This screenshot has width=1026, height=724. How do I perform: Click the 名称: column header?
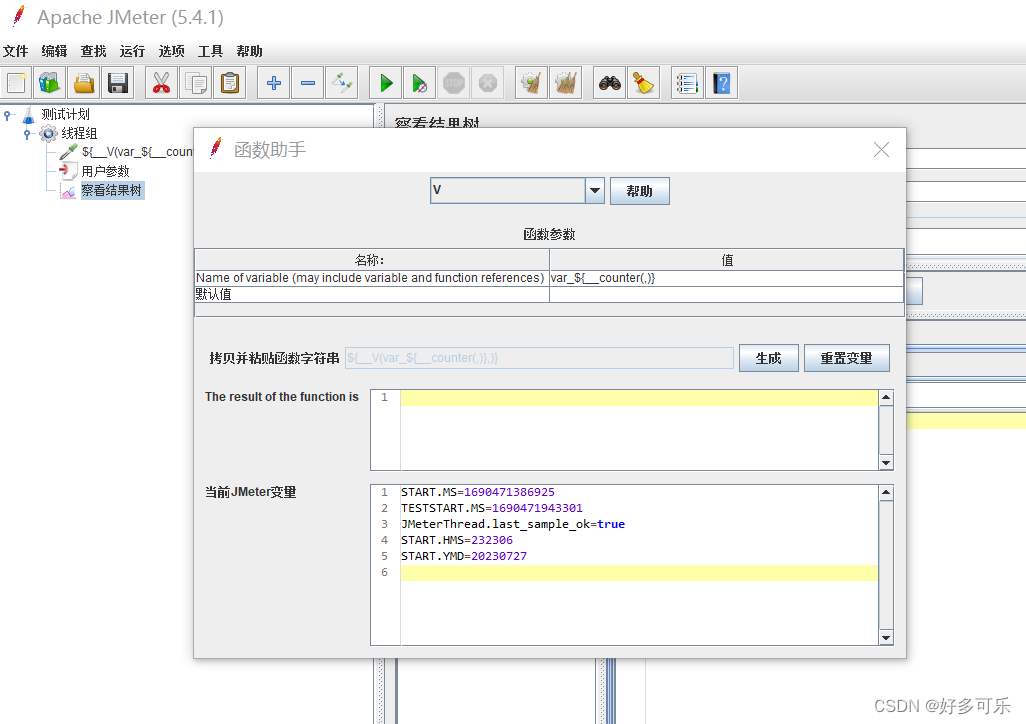point(372,260)
